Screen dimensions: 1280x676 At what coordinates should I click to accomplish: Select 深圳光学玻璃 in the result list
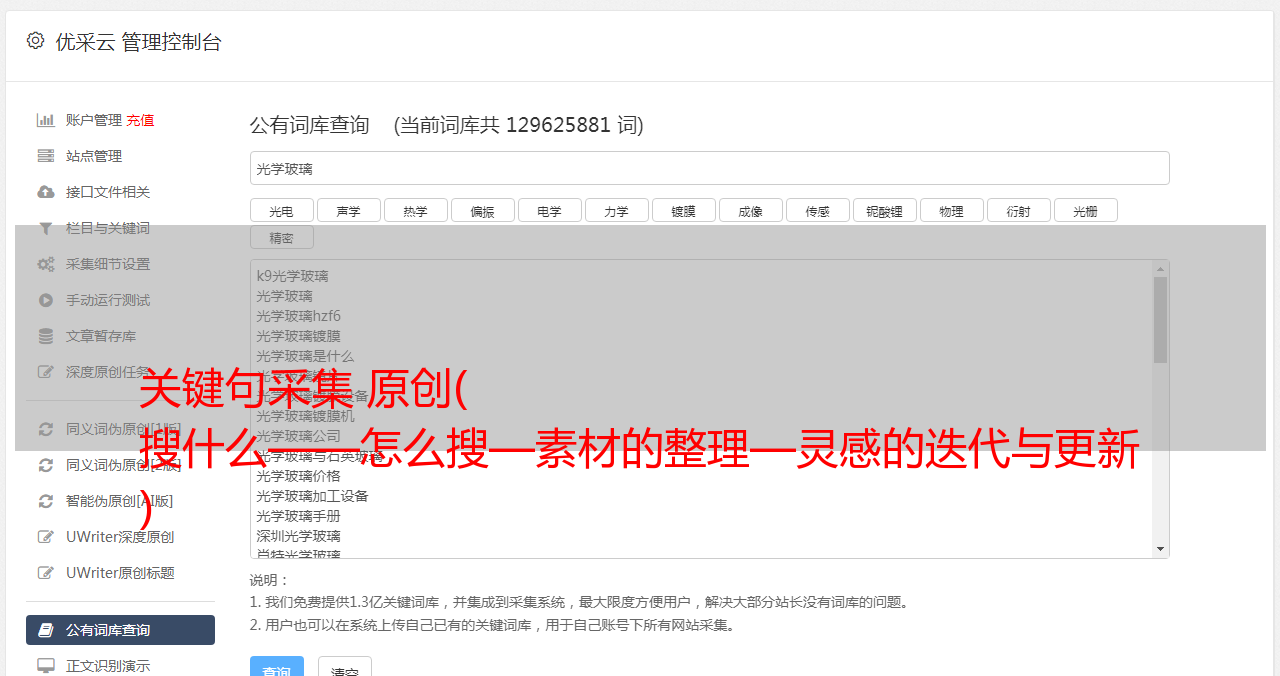coord(298,536)
